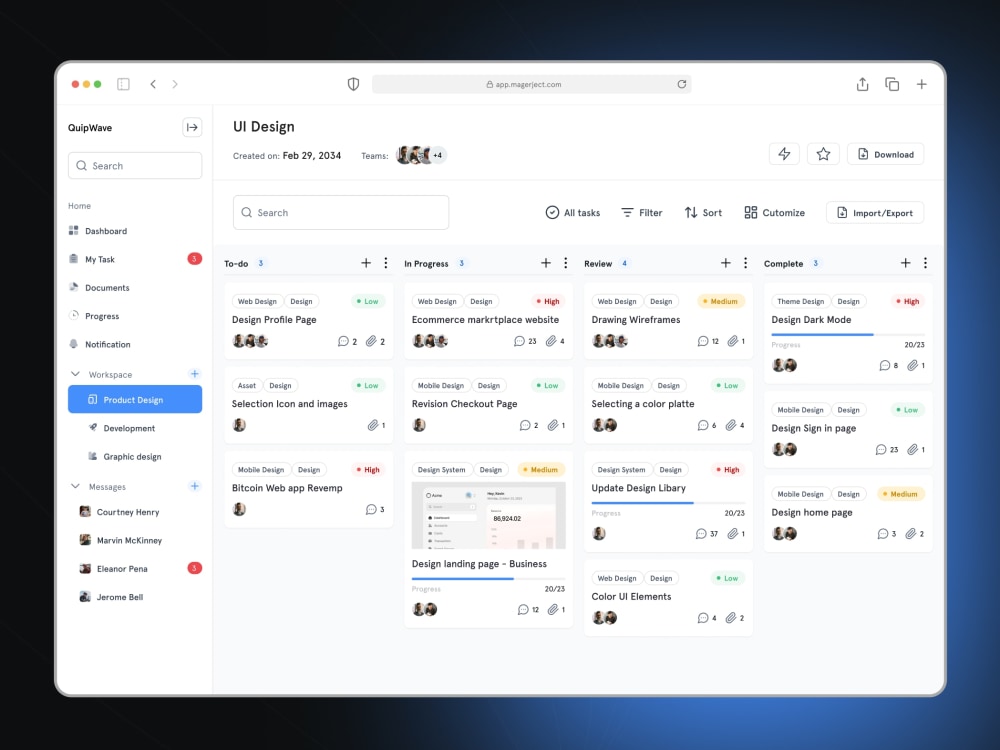The width and height of the screenshot is (1000, 750).
Task: Collapse the Messages section chevron
Action: (x=75, y=486)
